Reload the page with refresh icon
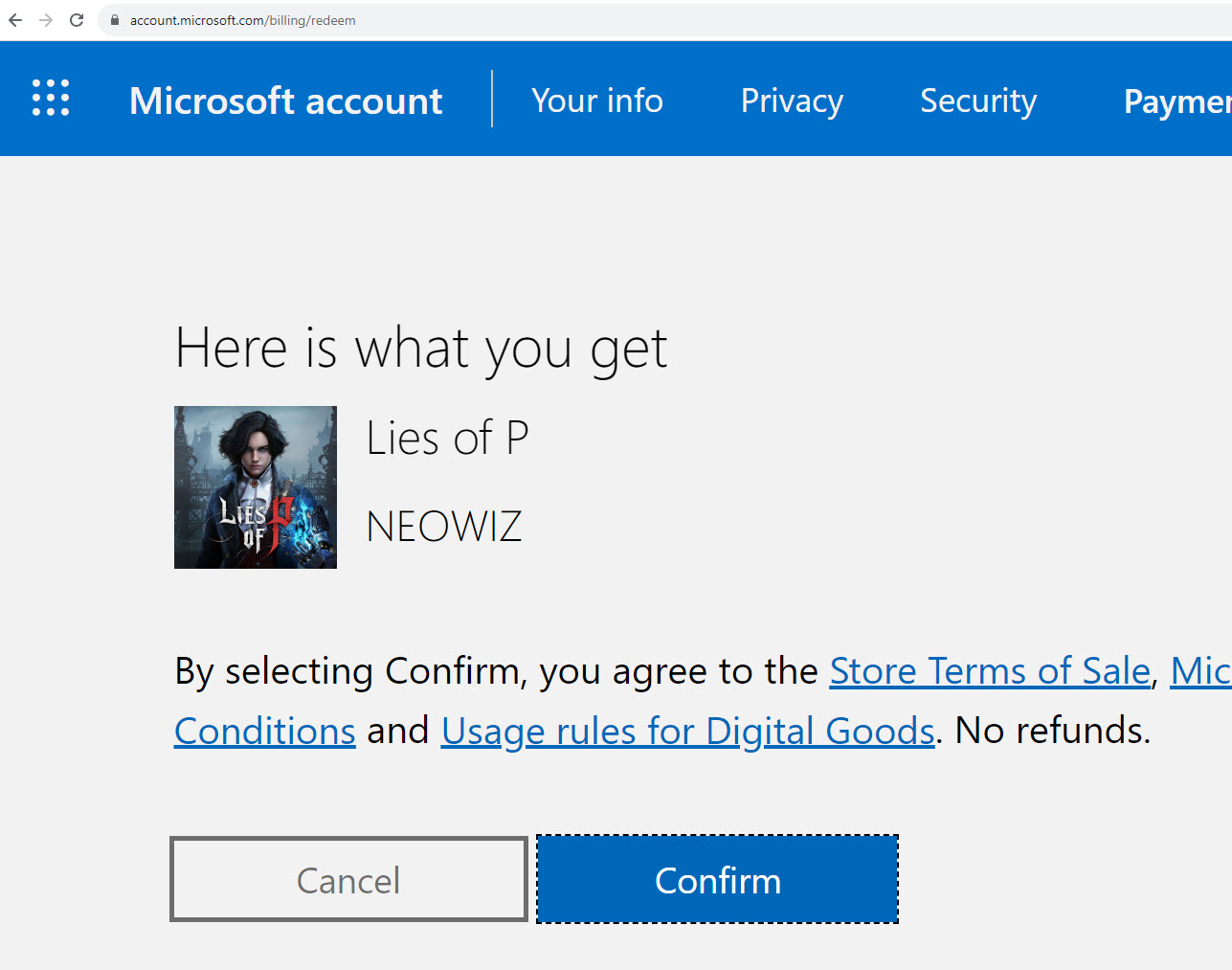The height and width of the screenshot is (970, 1232). pos(77,20)
